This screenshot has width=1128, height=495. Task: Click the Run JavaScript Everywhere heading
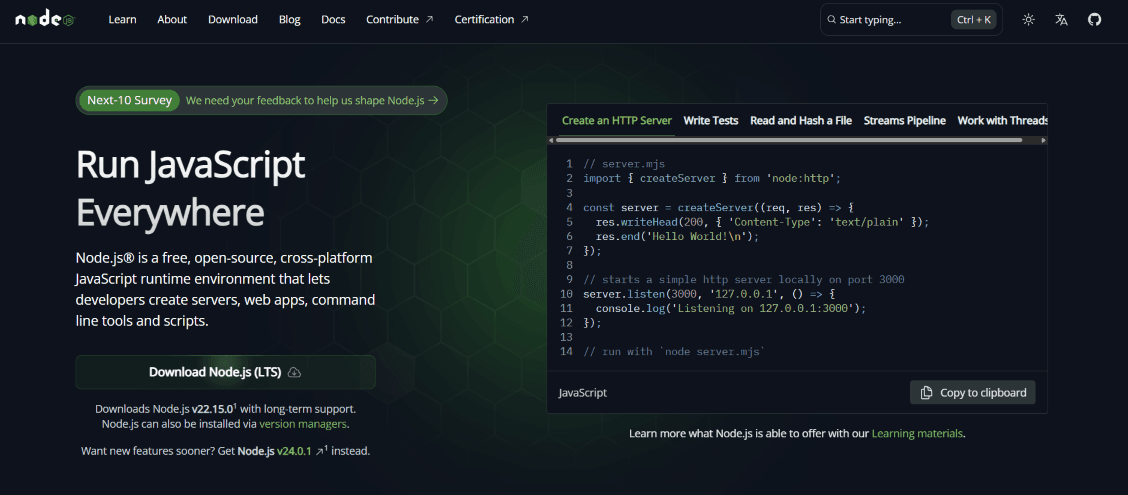tap(191, 189)
